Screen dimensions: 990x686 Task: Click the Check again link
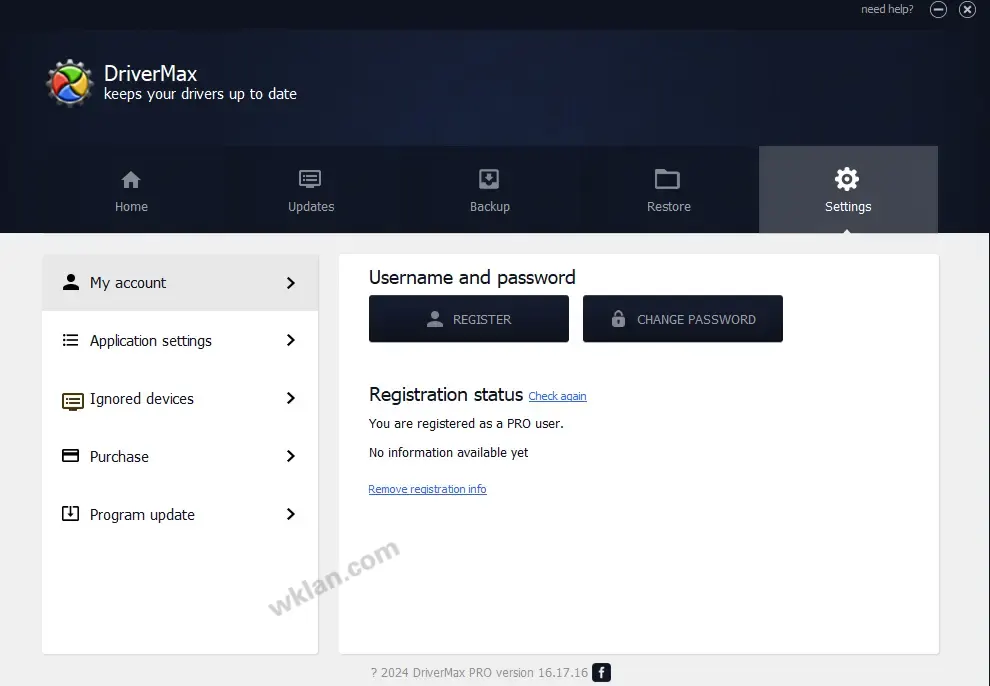point(558,396)
